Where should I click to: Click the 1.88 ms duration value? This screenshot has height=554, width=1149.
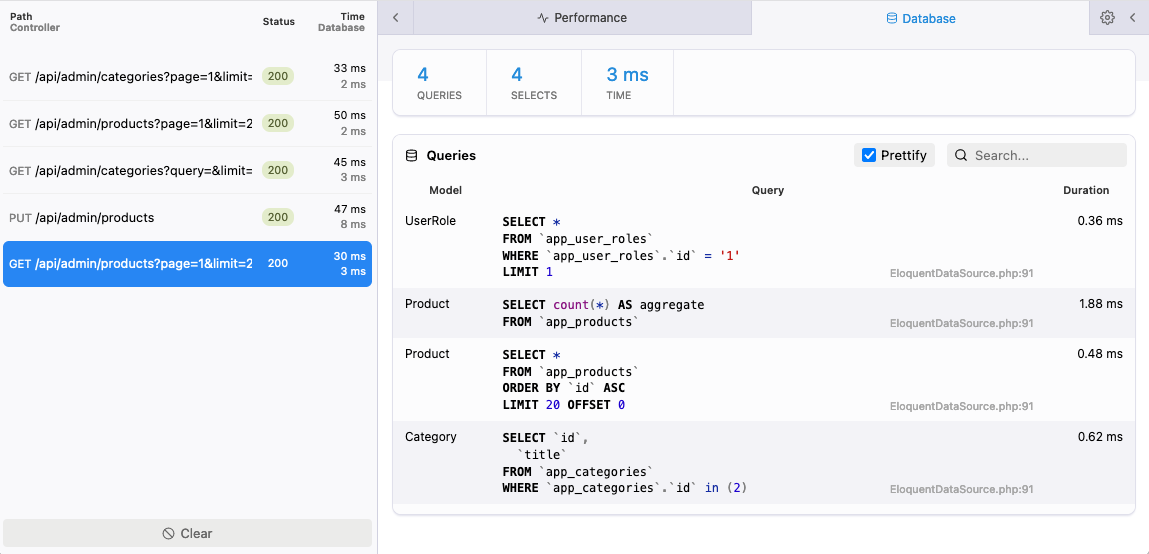click(1101, 303)
